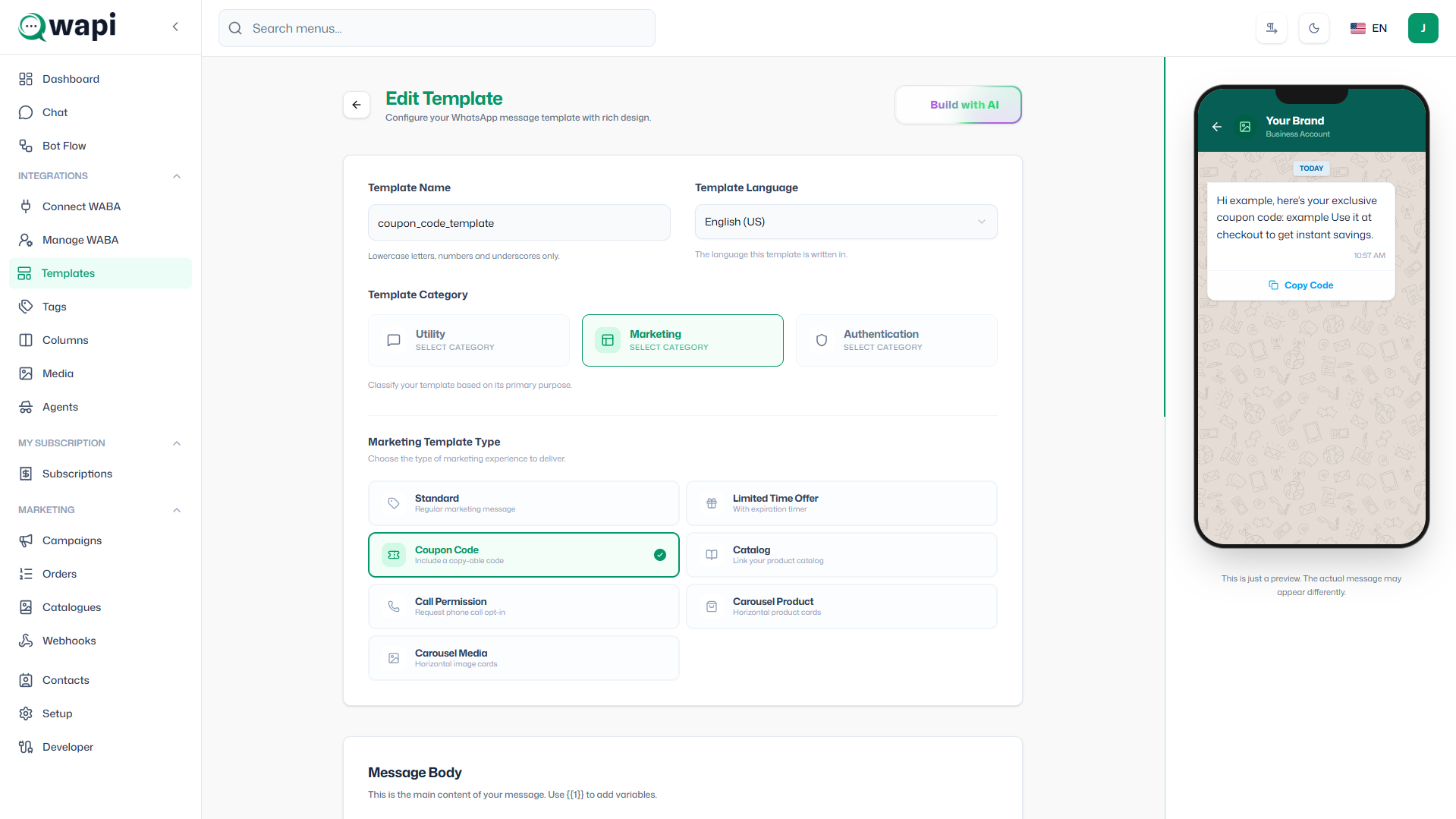Click the Build with AI button
1456x819 pixels.
click(x=958, y=105)
